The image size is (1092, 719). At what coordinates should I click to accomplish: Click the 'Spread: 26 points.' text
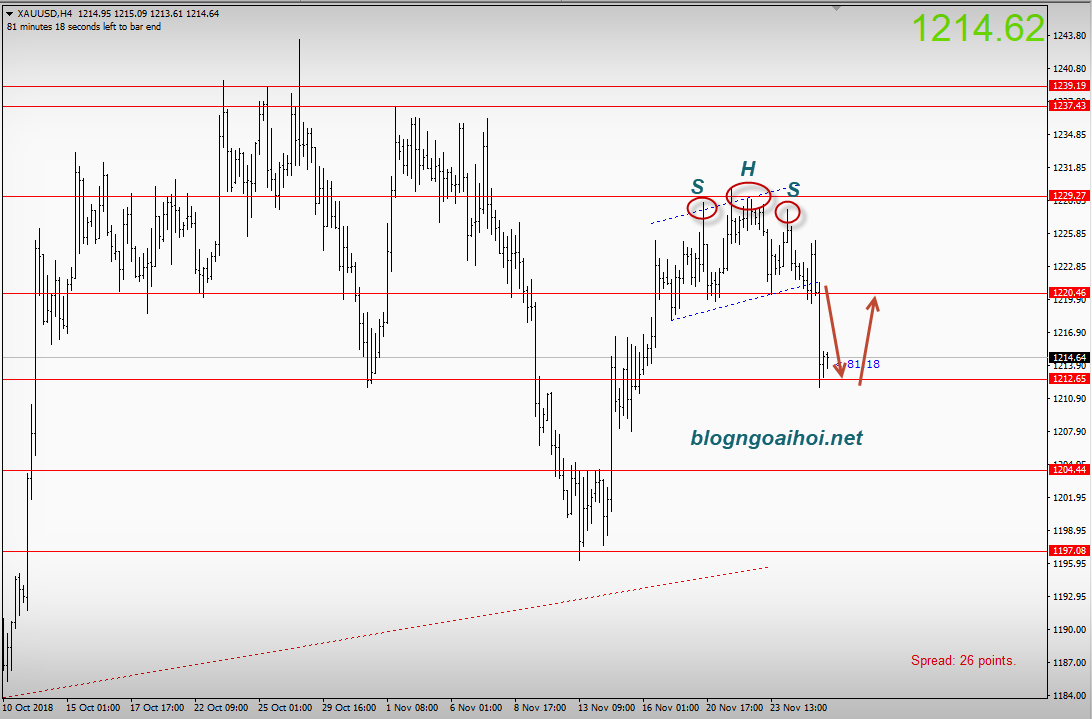pyautogui.click(x=963, y=660)
